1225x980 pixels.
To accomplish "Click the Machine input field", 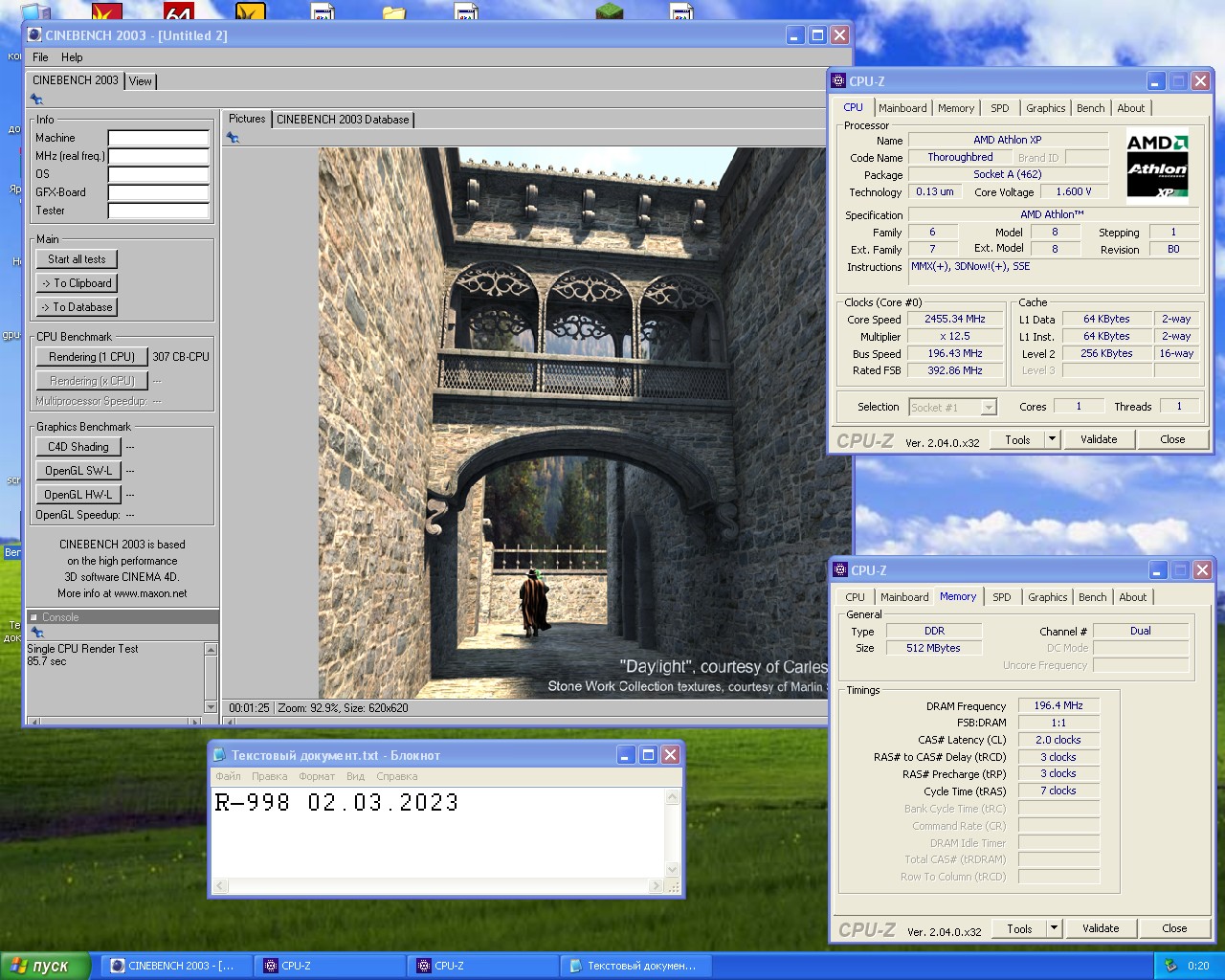I will (158, 139).
